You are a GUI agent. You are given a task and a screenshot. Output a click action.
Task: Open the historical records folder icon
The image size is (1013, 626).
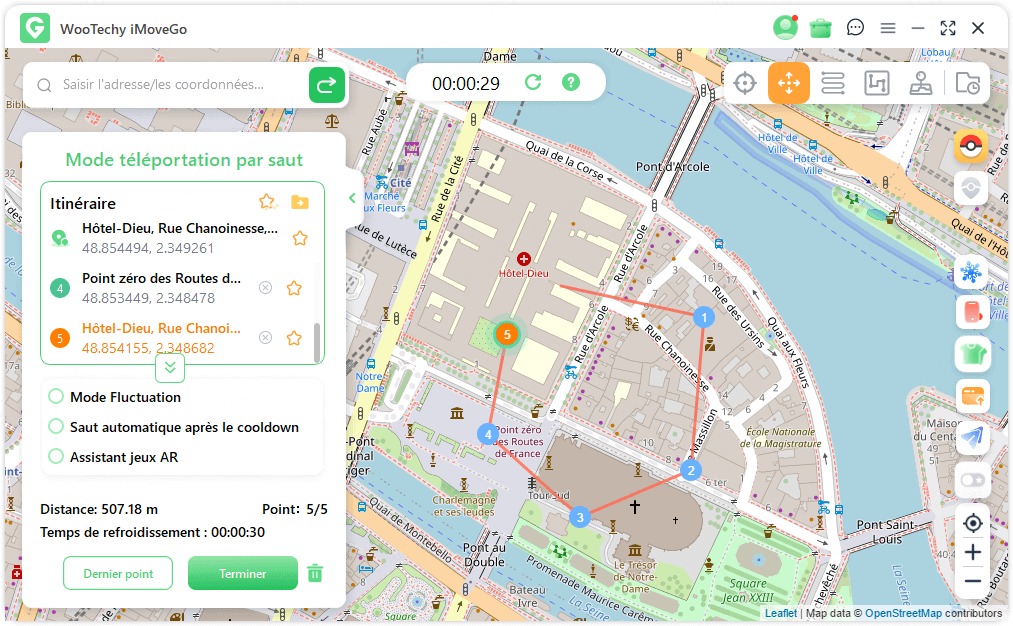pyautogui.click(x=967, y=83)
